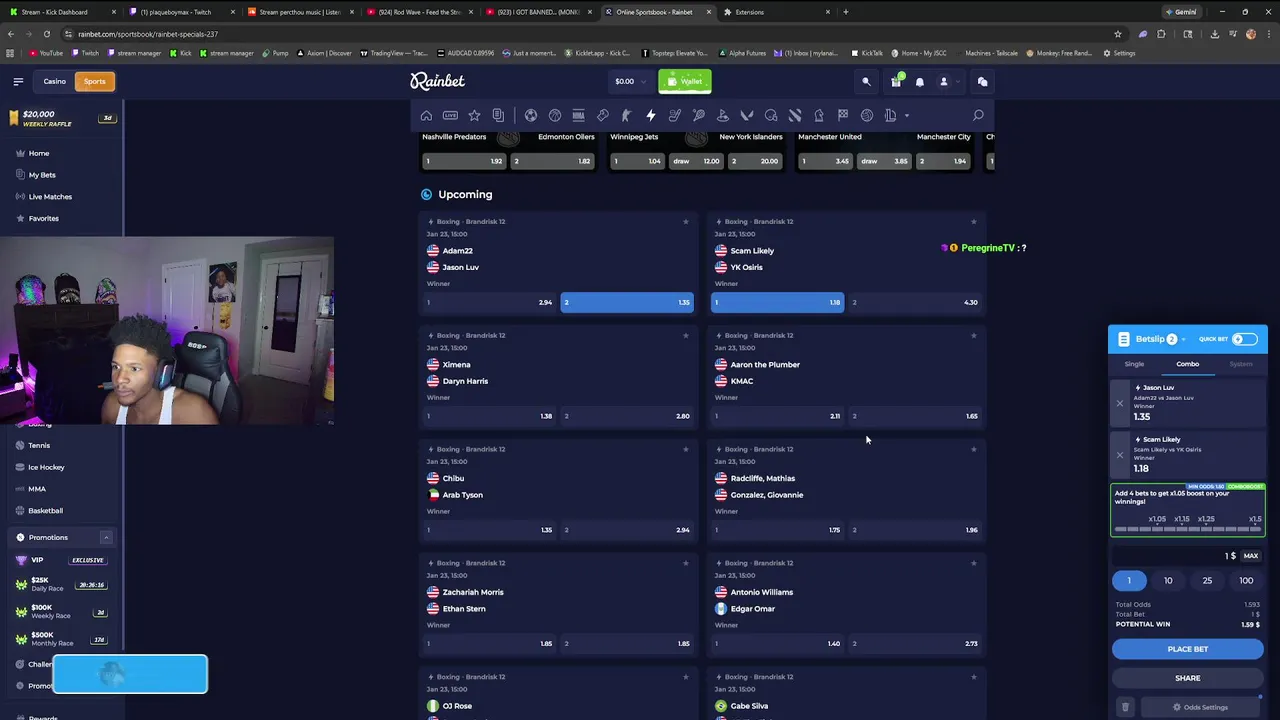Open the Single betslip tab
Screen dimensions: 1280x720
1134,364
